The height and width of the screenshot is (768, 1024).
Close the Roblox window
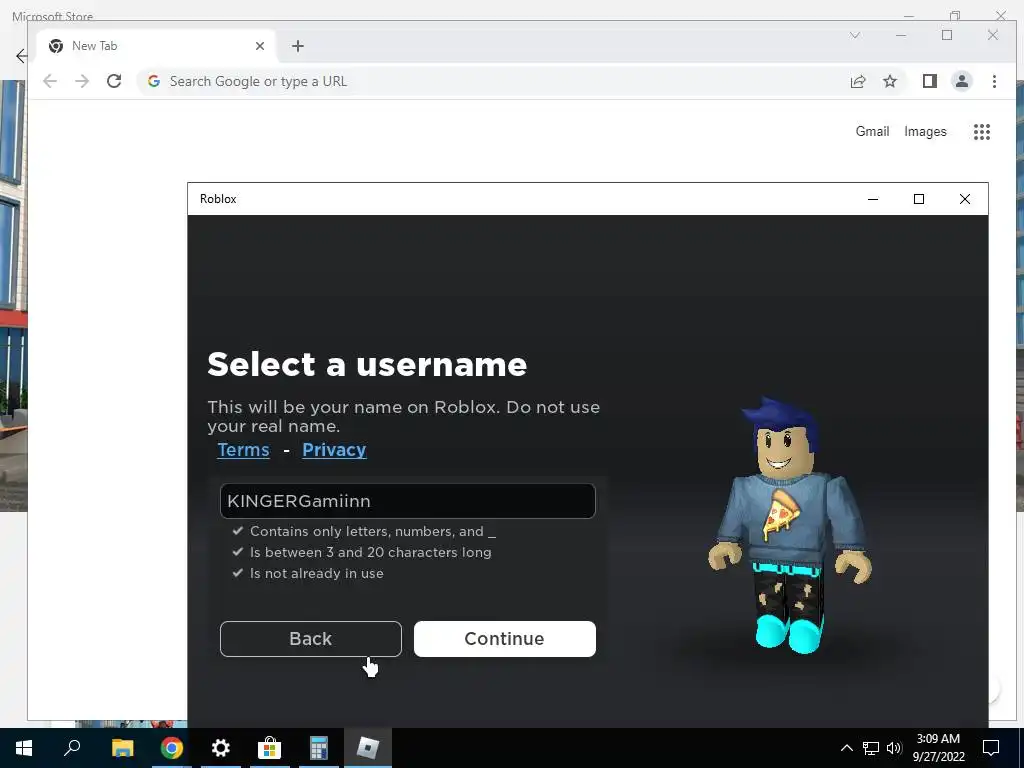pyautogui.click(x=965, y=199)
